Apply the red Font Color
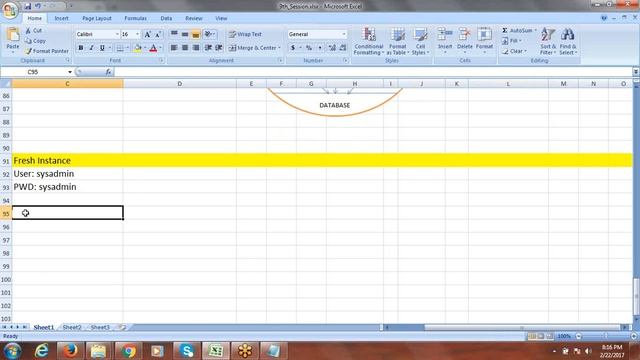The height and width of the screenshot is (360, 640). 153,48
